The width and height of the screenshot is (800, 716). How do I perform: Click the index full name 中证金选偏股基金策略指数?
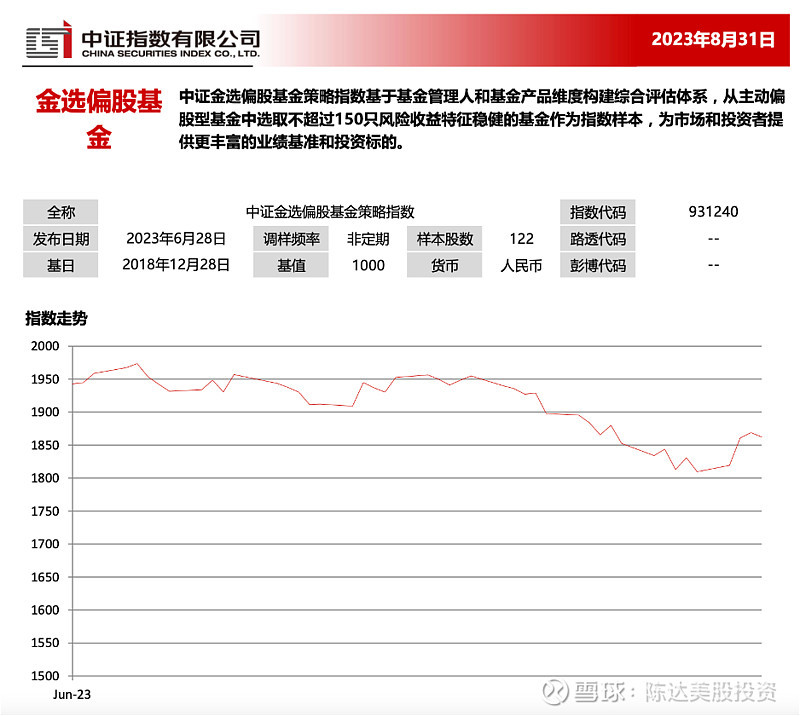[x=330, y=212]
